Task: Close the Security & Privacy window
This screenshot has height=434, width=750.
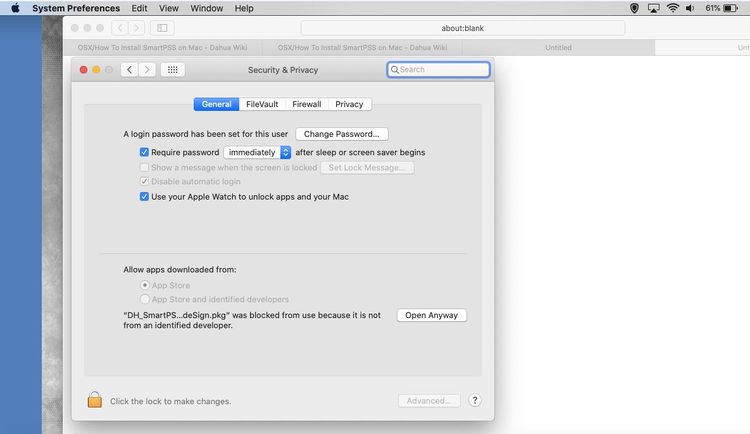Action: pyautogui.click(x=83, y=70)
